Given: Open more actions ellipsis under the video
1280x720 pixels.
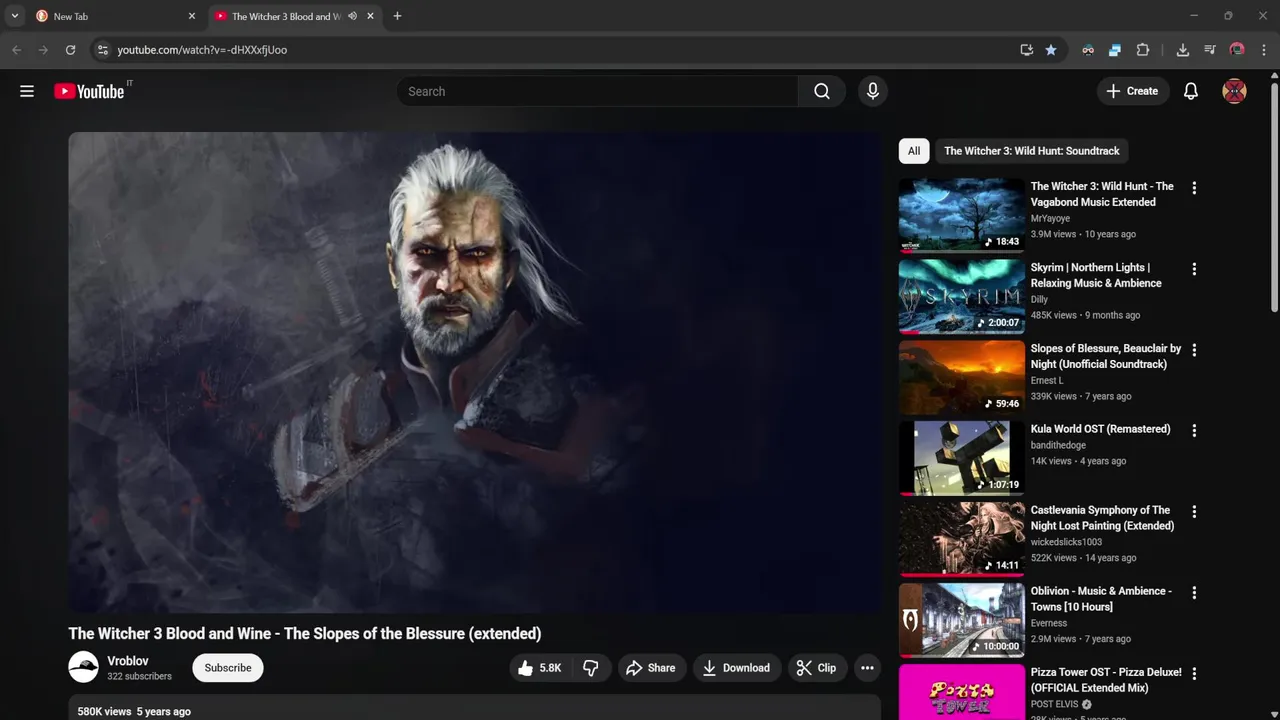Looking at the screenshot, I should click(867, 668).
